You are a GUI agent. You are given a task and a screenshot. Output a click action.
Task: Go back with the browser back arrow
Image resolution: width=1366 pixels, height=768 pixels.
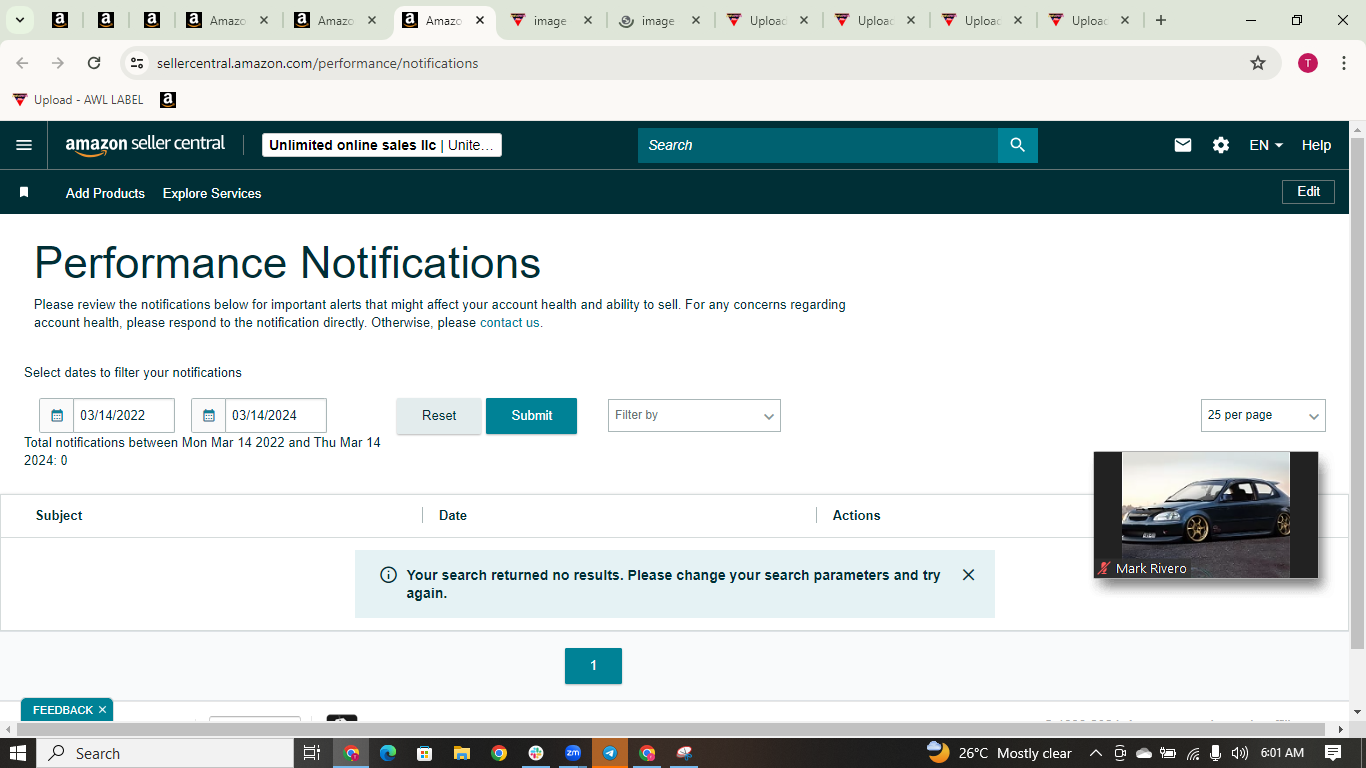(x=22, y=63)
